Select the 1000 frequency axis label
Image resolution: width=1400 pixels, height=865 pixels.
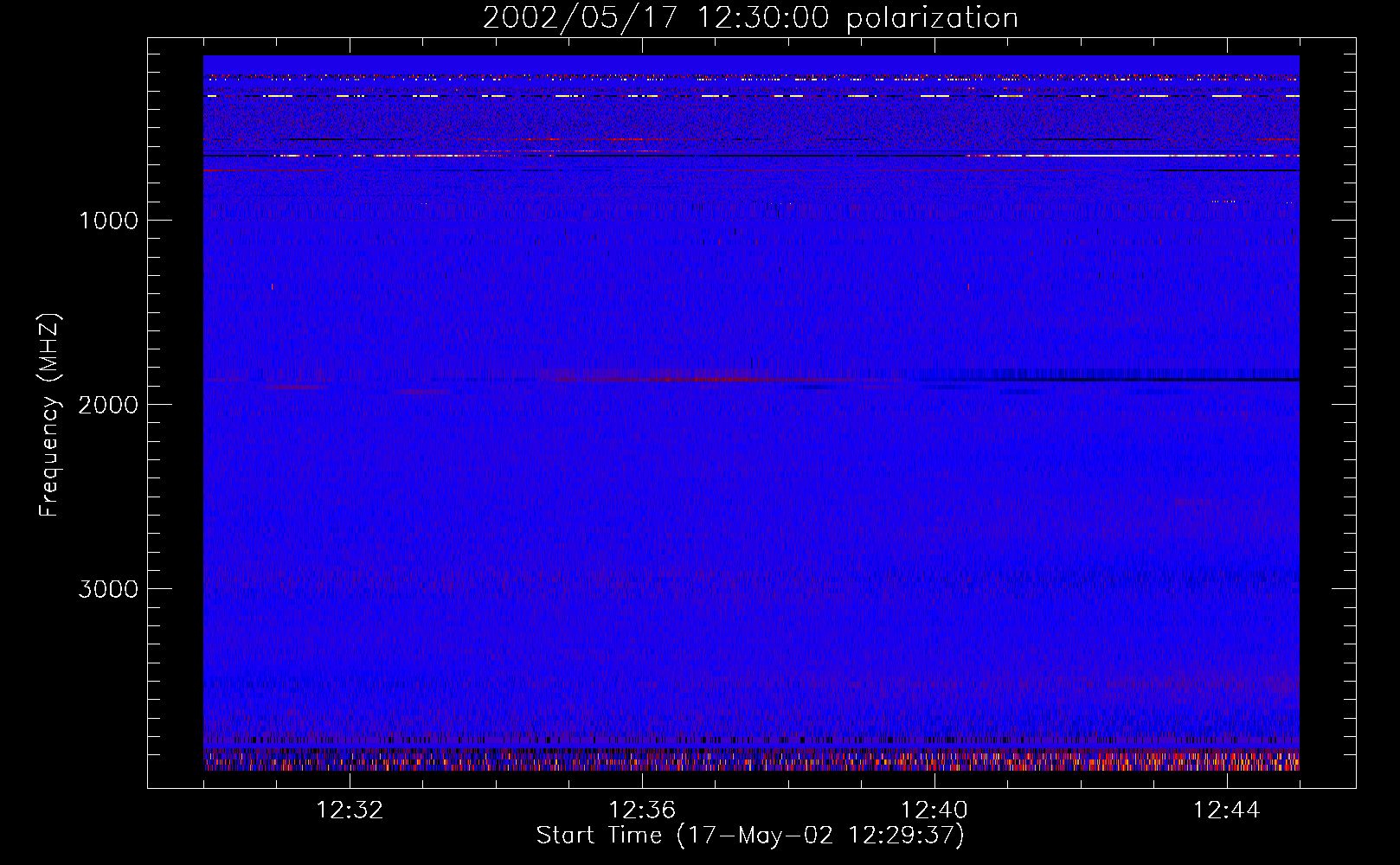tap(108, 221)
